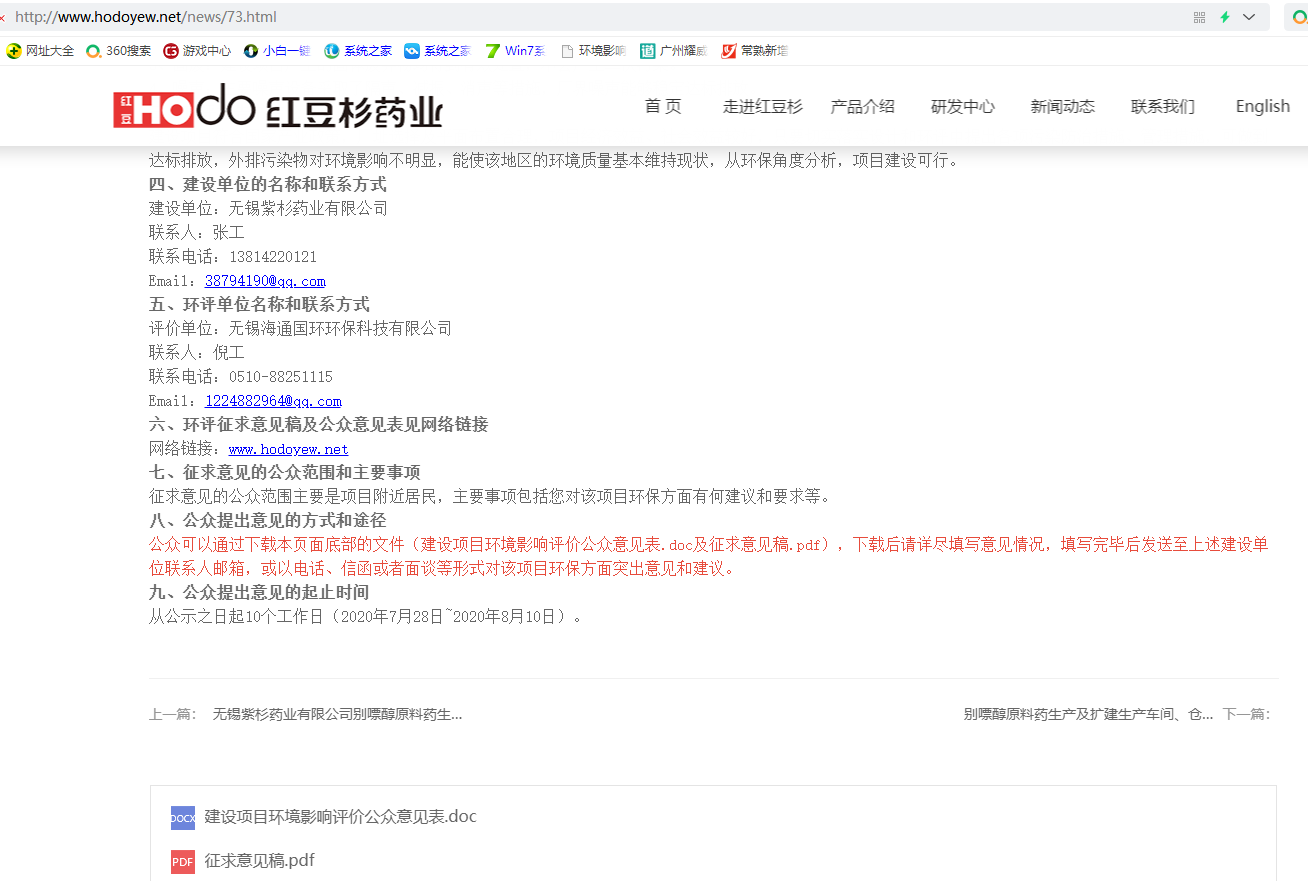Open the Win7系 bookmark

(x=515, y=51)
